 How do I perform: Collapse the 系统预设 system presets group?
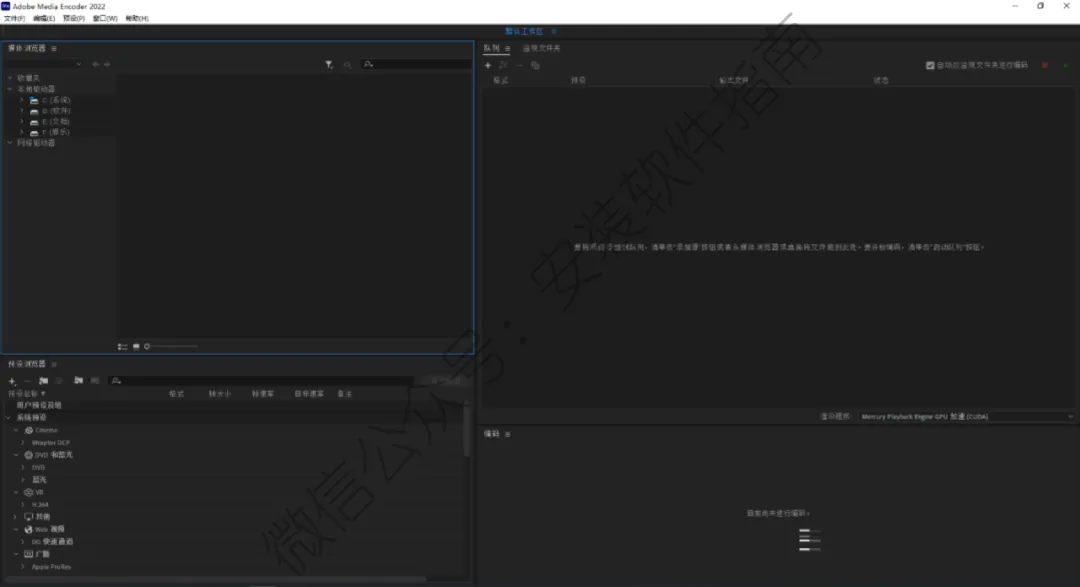pos(9,418)
